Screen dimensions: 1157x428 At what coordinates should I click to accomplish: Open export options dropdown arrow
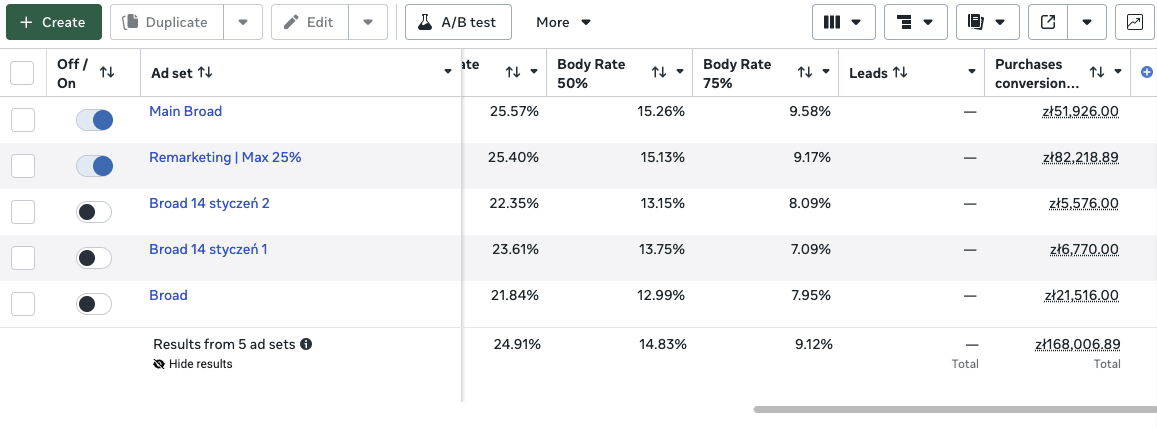pyautogui.click(x=1087, y=22)
